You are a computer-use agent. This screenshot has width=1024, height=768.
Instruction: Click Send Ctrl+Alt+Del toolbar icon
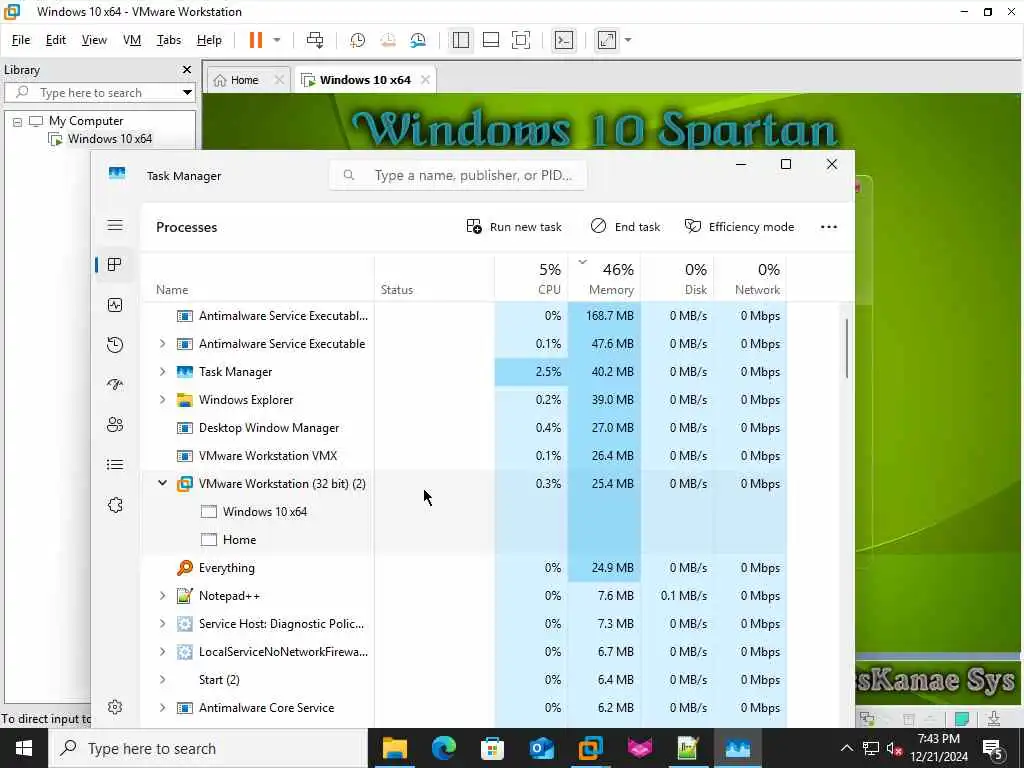pos(315,40)
